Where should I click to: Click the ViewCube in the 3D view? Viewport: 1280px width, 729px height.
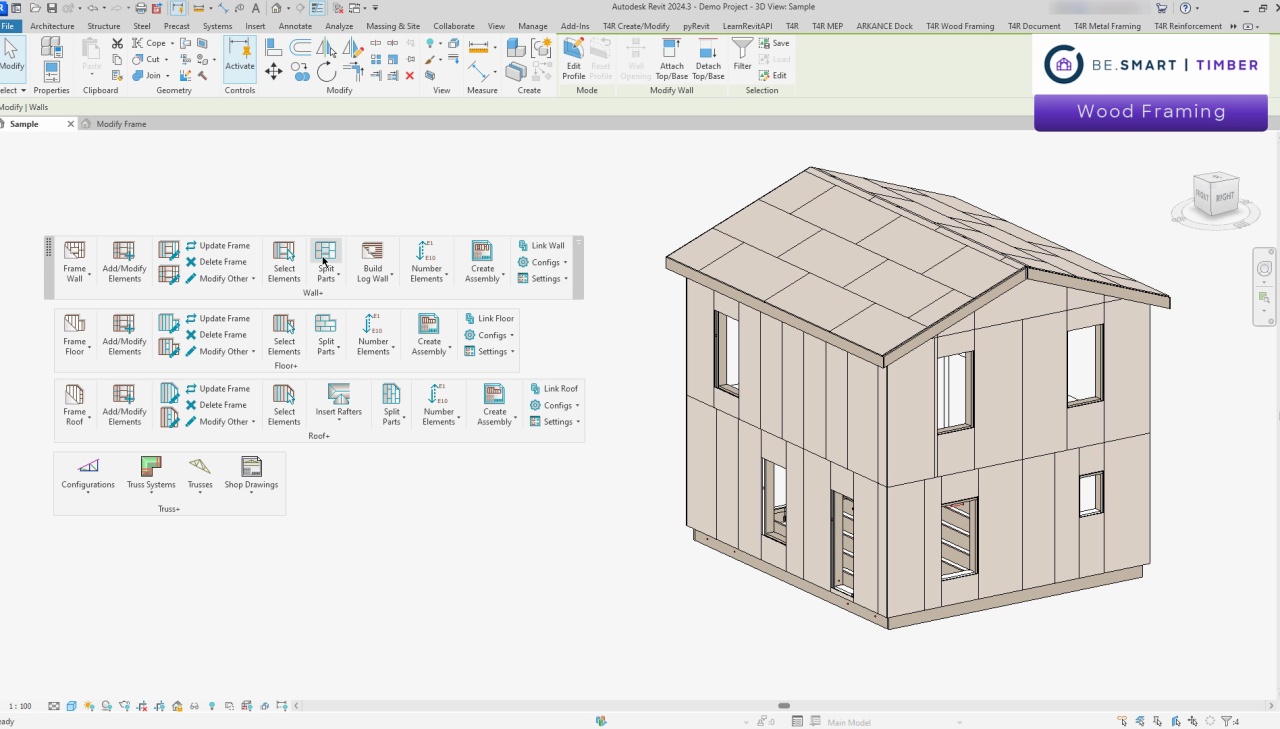(x=1215, y=192)
